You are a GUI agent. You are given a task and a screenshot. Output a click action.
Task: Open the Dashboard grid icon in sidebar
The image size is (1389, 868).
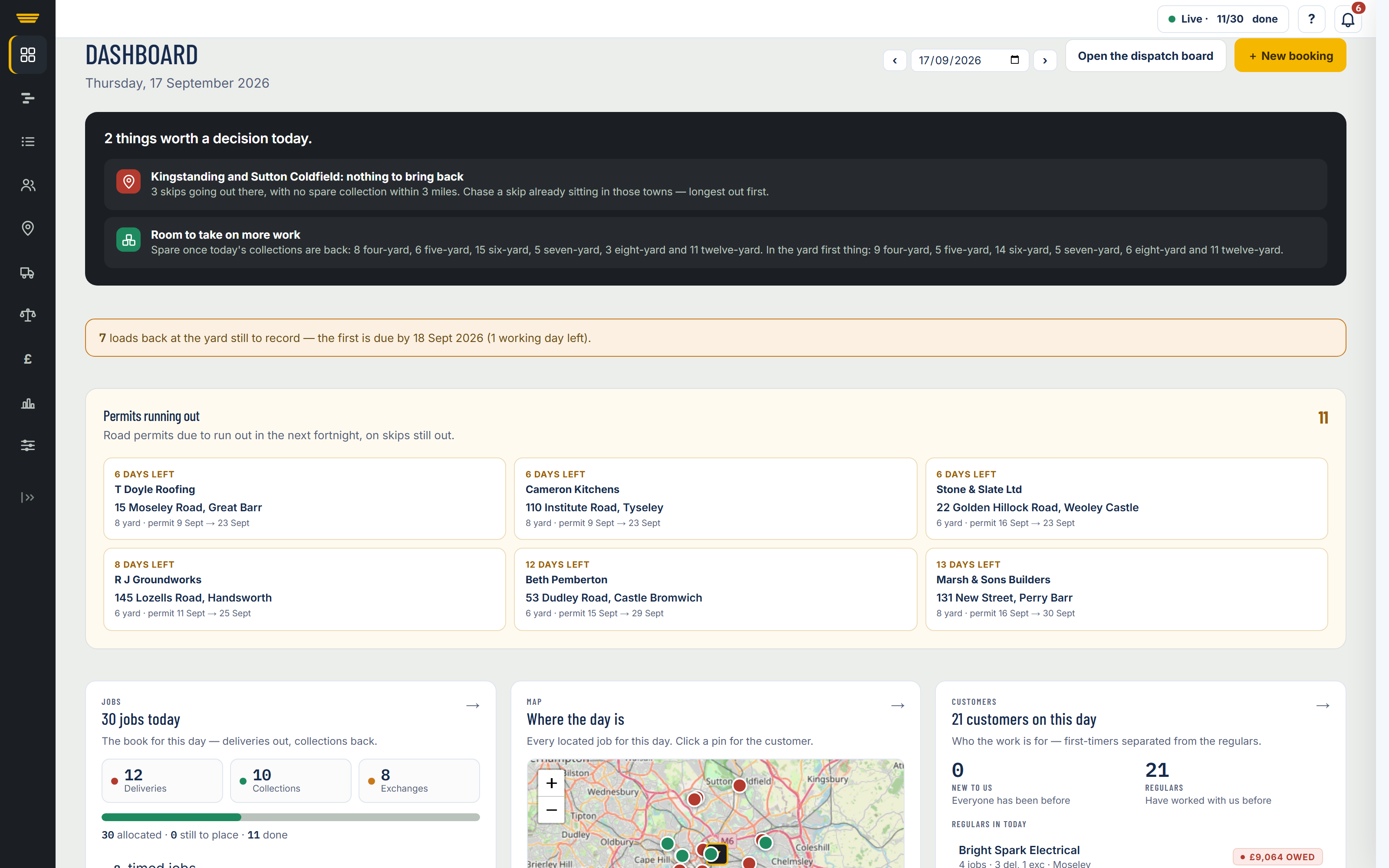tap(27, 55)
